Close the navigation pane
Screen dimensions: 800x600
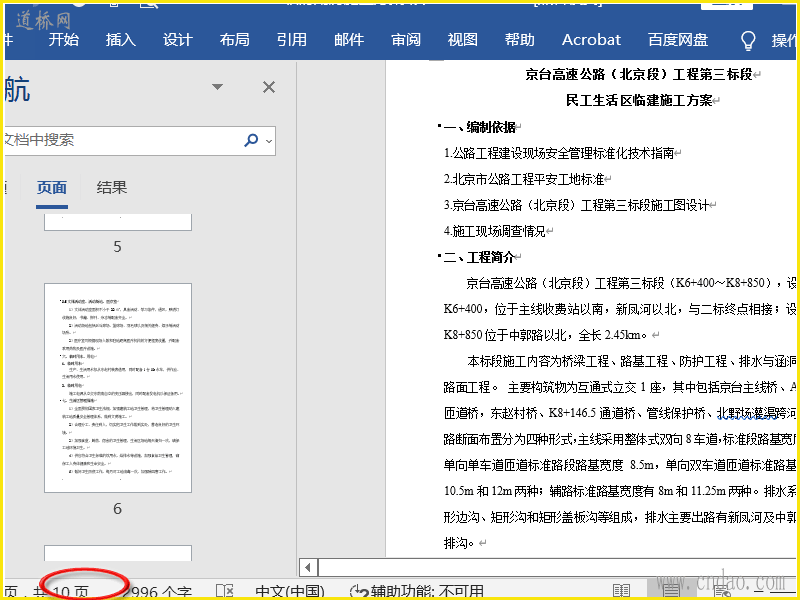(x=269, y=87)
